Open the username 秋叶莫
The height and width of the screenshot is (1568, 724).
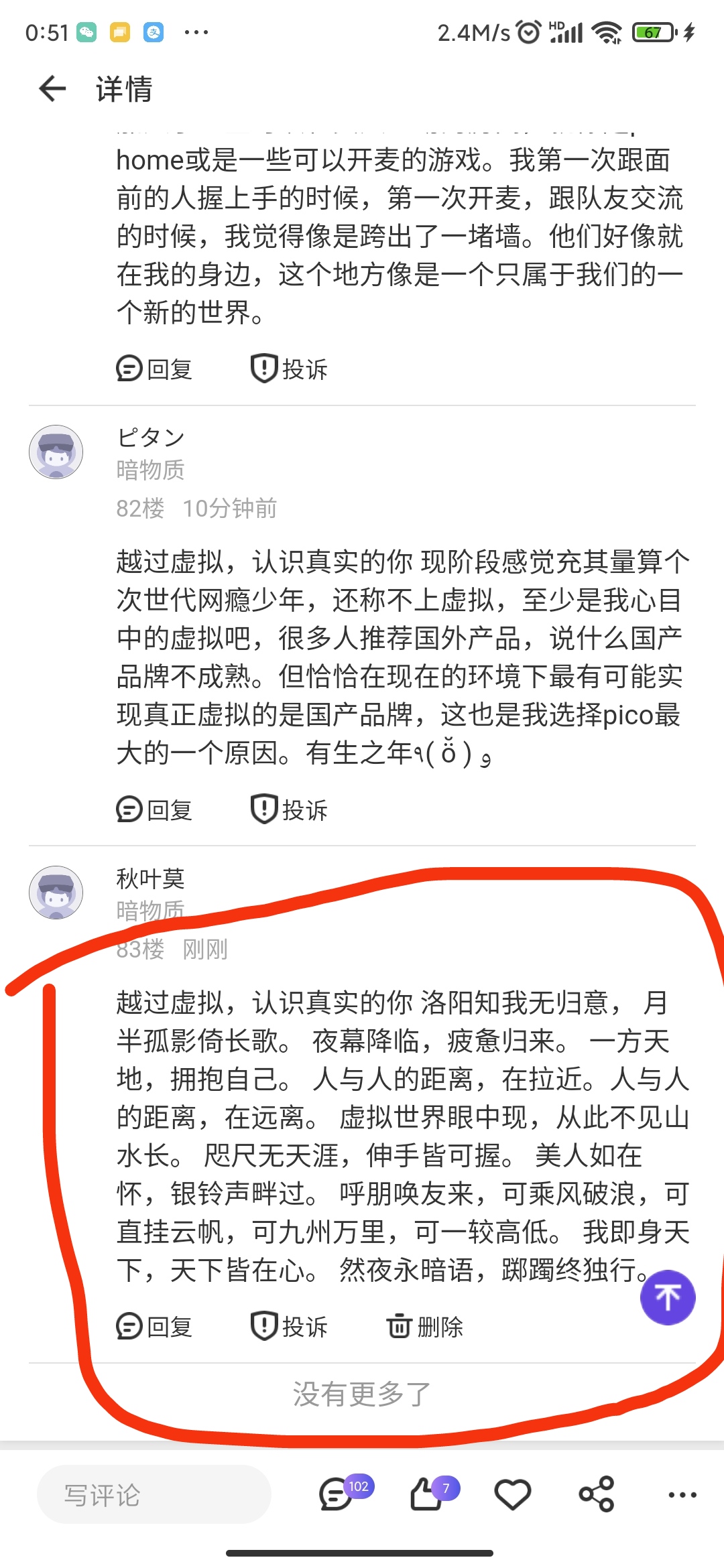click(x=150, y=878)
